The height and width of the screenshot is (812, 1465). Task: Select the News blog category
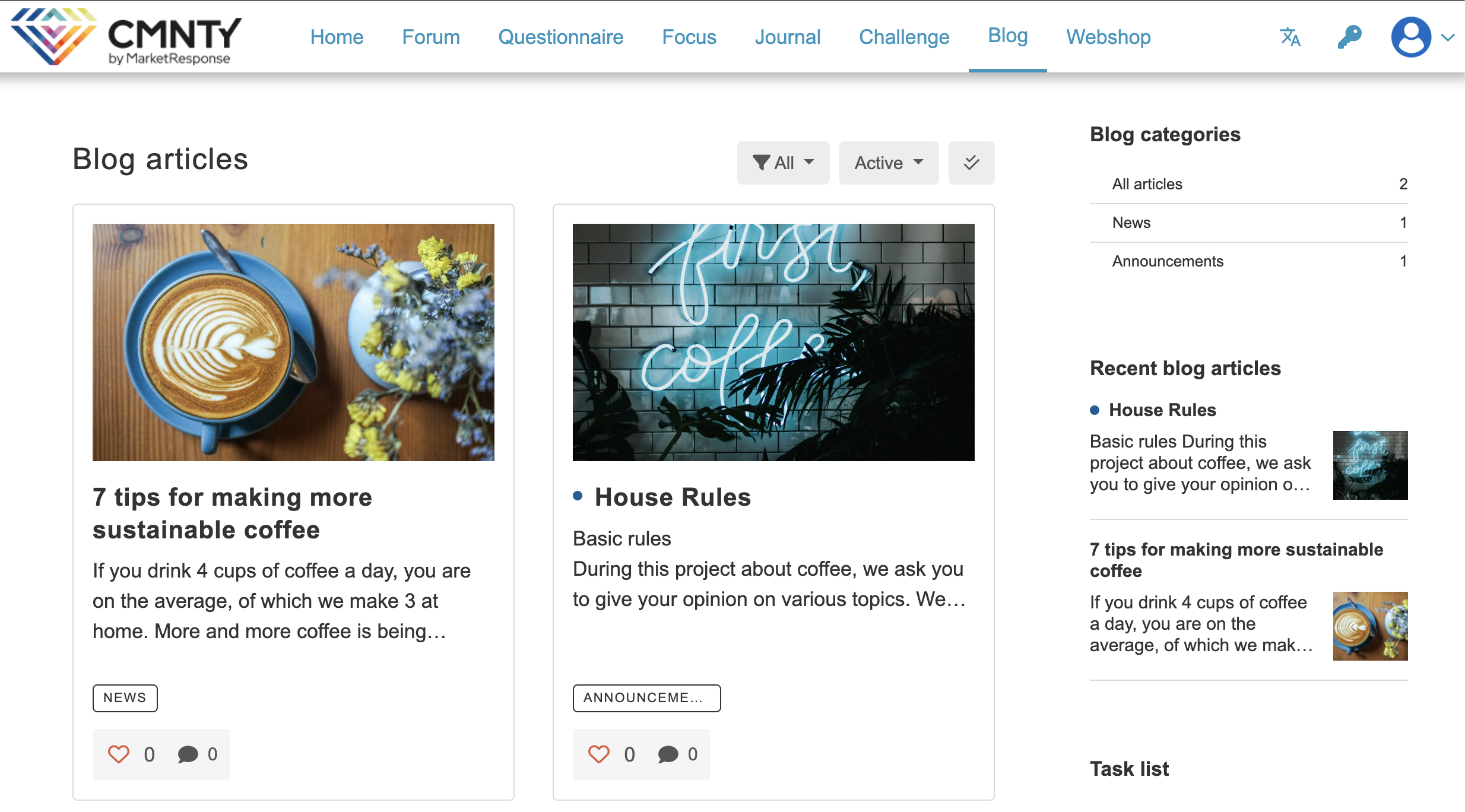(1131, 223)
